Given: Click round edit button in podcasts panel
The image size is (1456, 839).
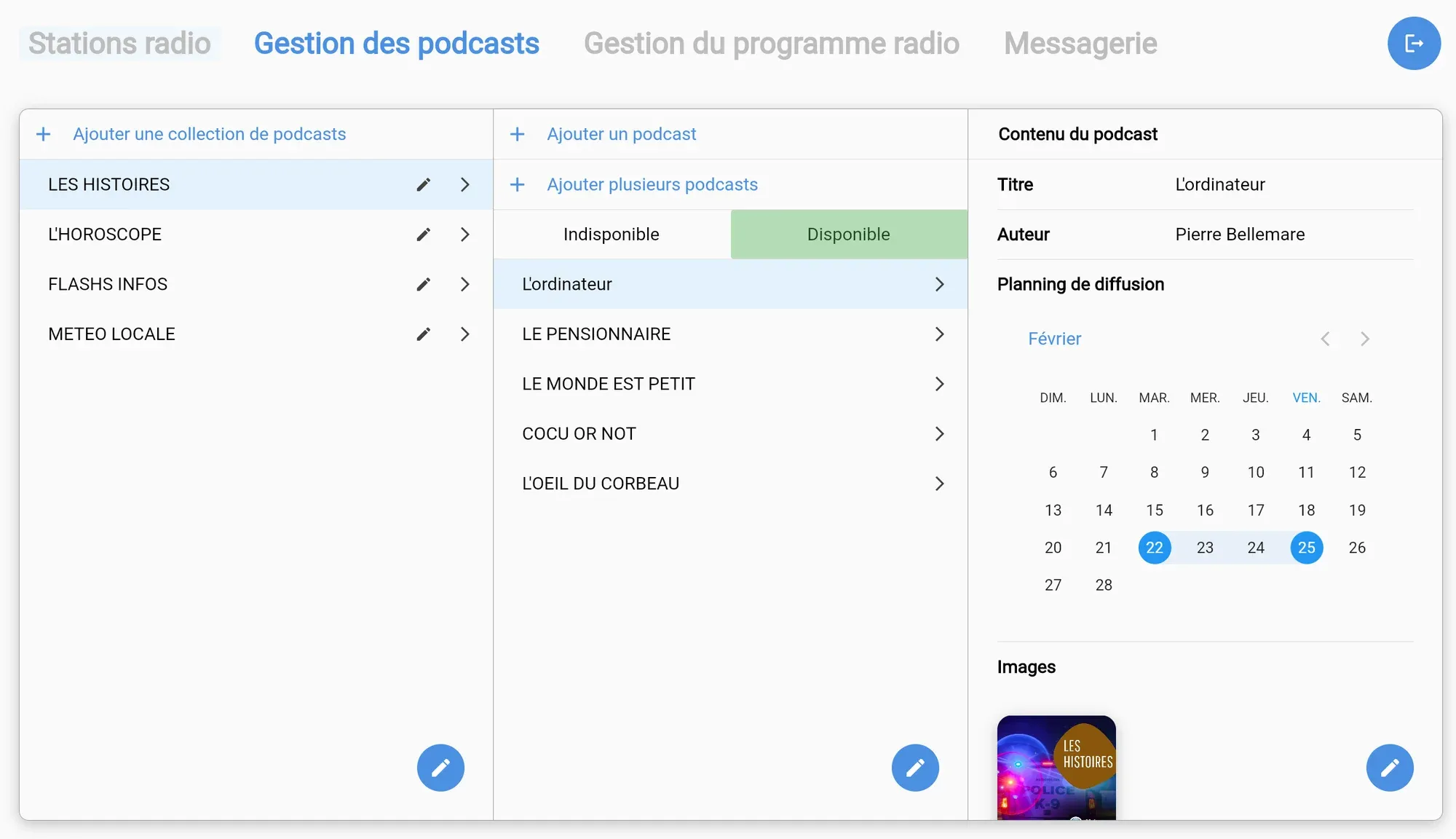Looking at the screenshot, I should point(915,768).
